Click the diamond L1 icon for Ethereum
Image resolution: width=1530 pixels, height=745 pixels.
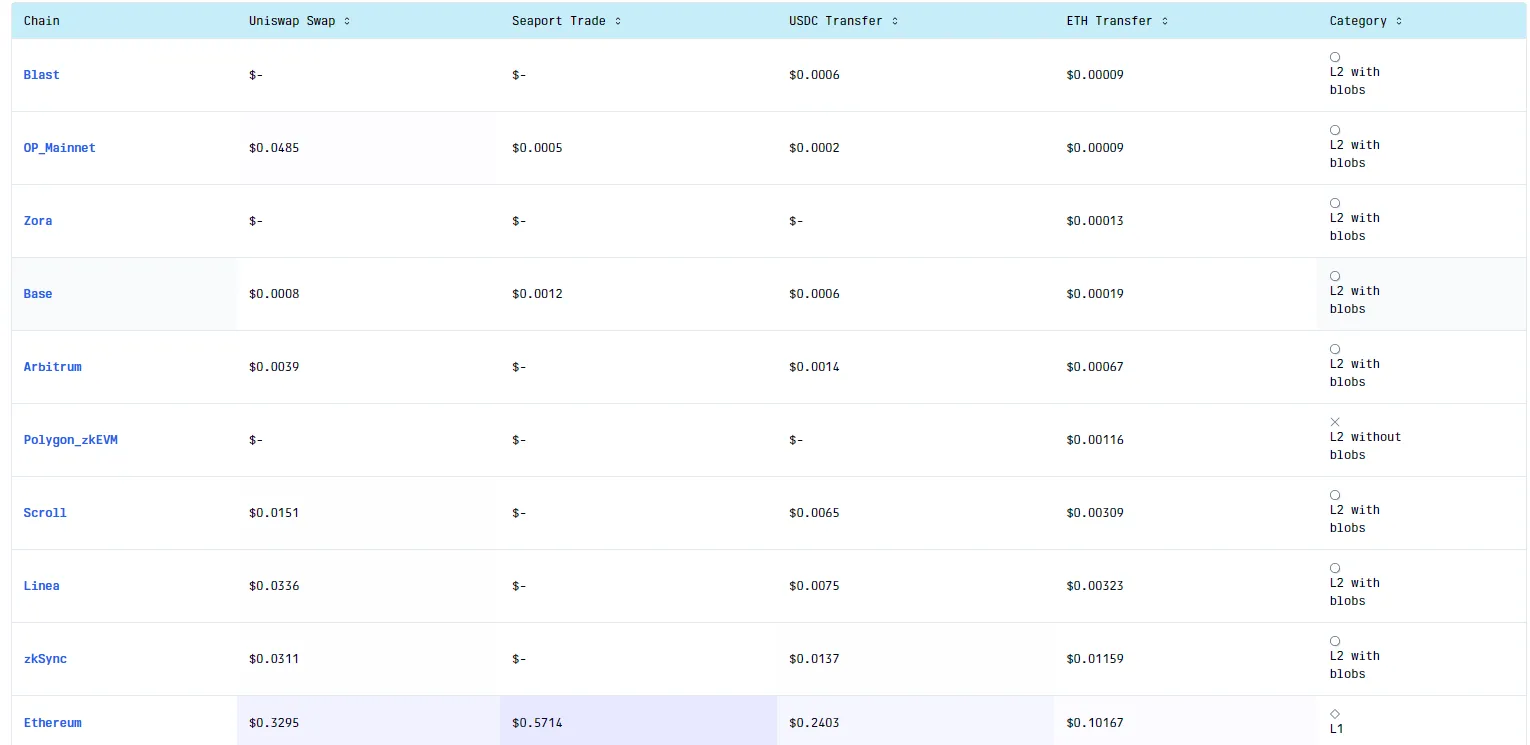point(1335,713)
